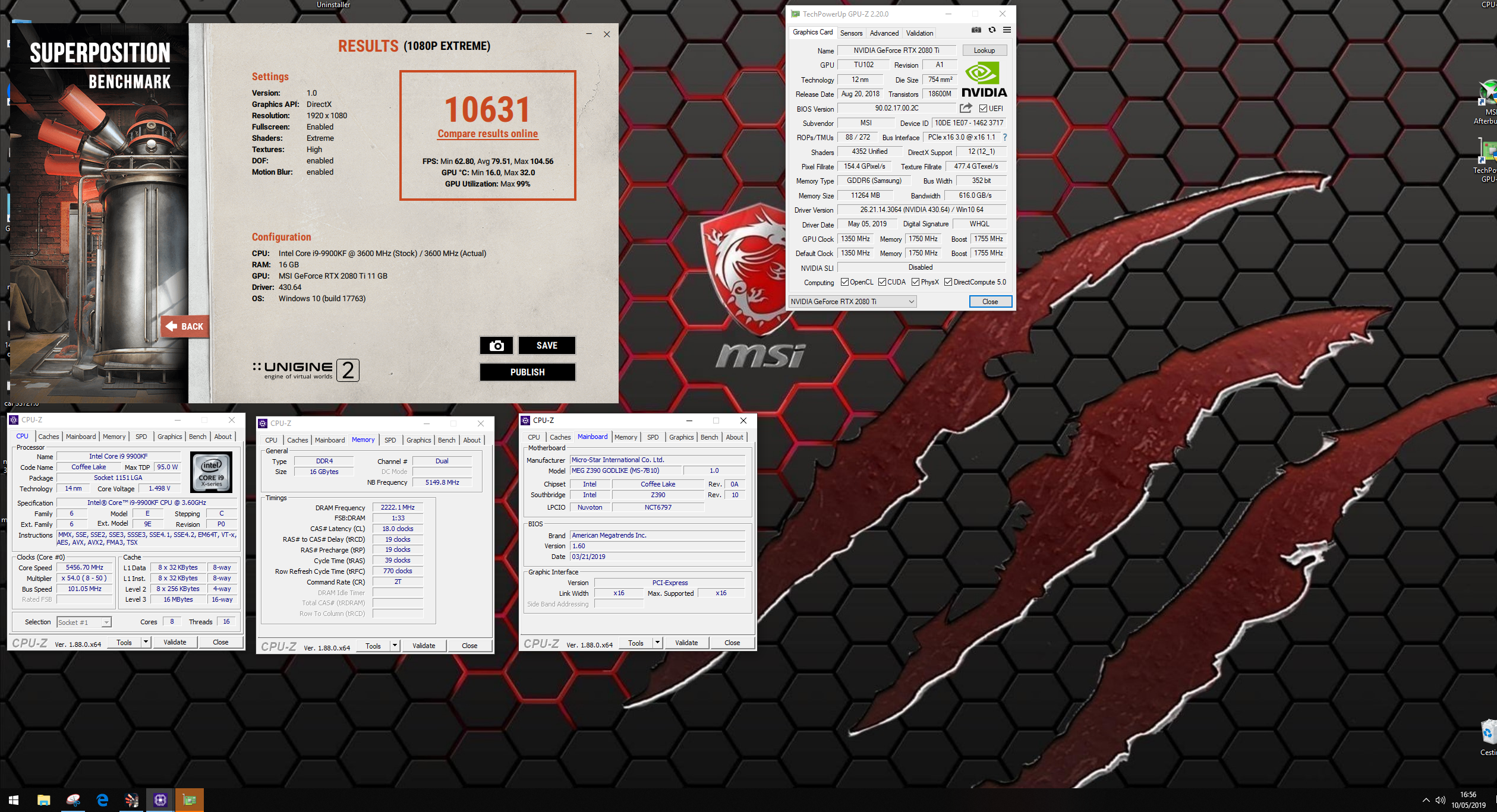The height and width of the screenshot is (812, 1497).
Task: Expand the Tools dropdown arrow in the CPU tab window
Action: pyautogui.click(x=145, y=642)
